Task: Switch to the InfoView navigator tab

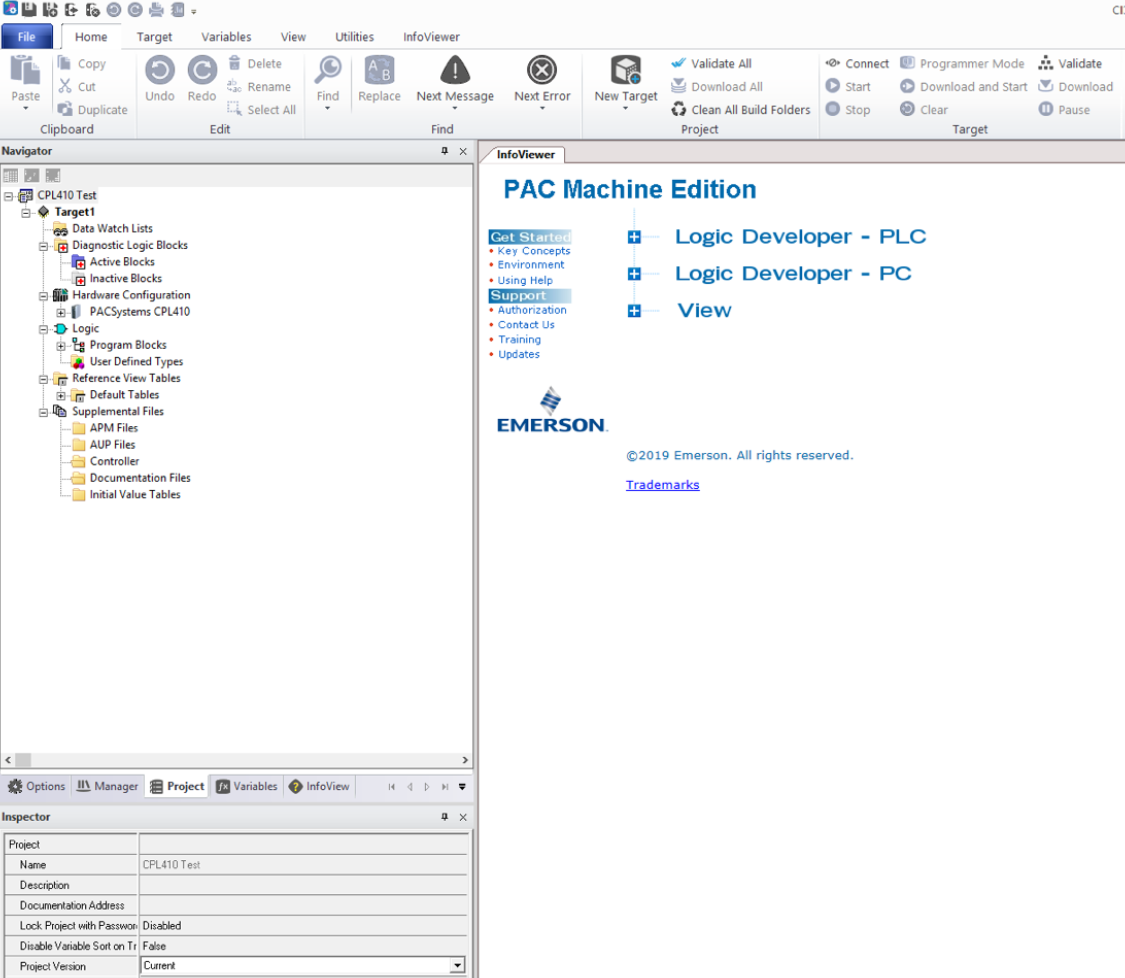Action: 319,786
